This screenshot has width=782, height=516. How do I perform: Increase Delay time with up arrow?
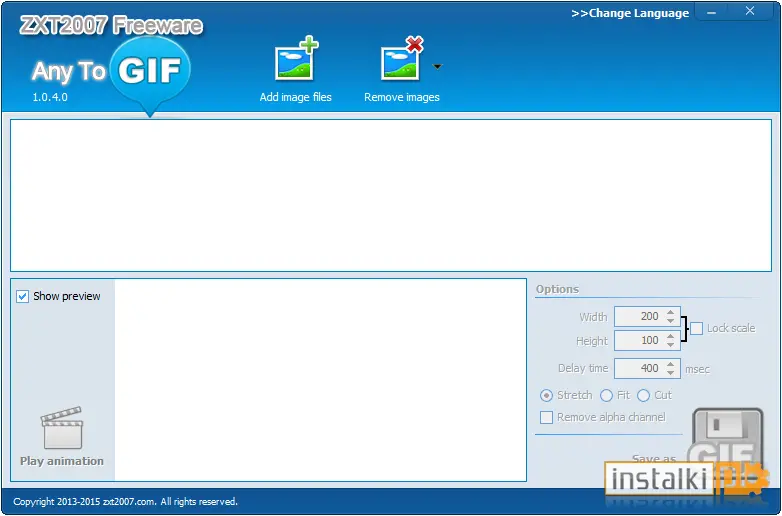tap(670, 364)
